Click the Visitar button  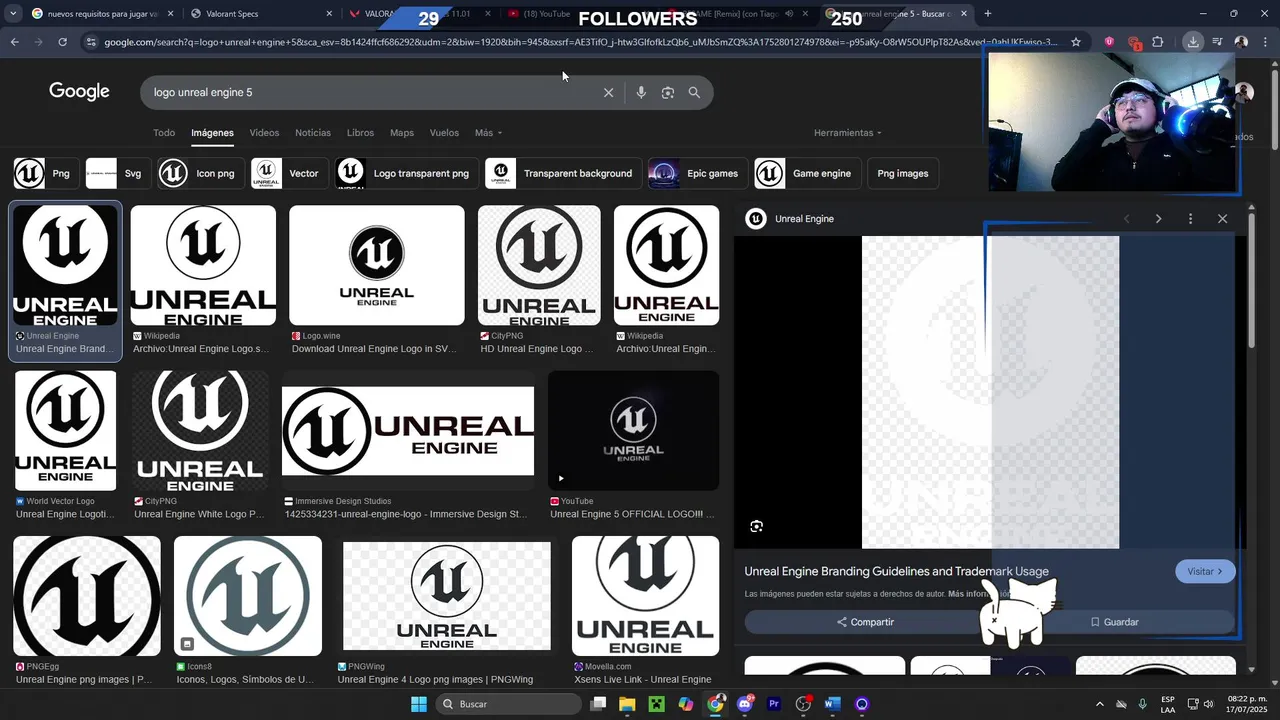click(1205, 571)
